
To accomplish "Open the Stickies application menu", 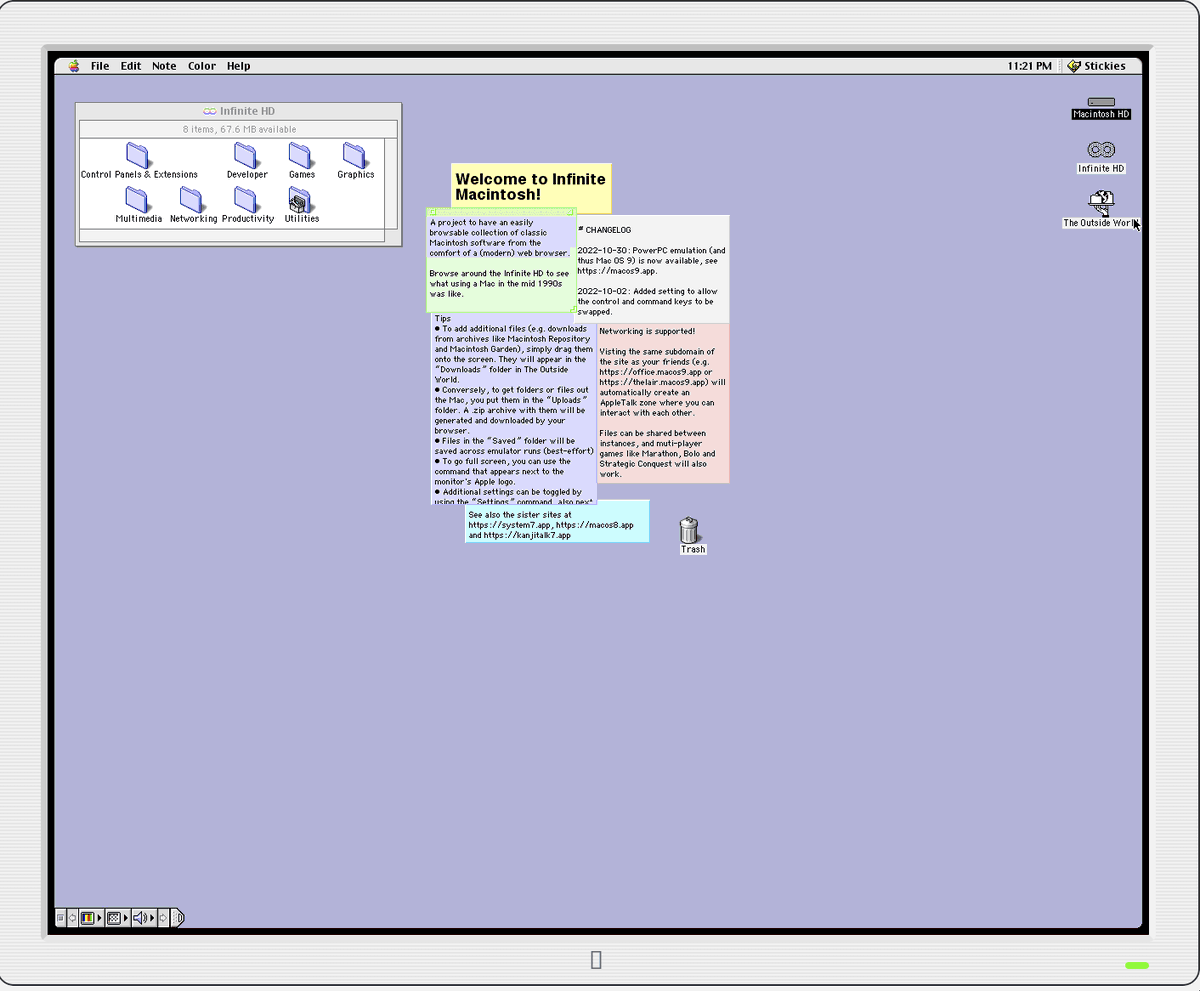I will (1097, 66).
